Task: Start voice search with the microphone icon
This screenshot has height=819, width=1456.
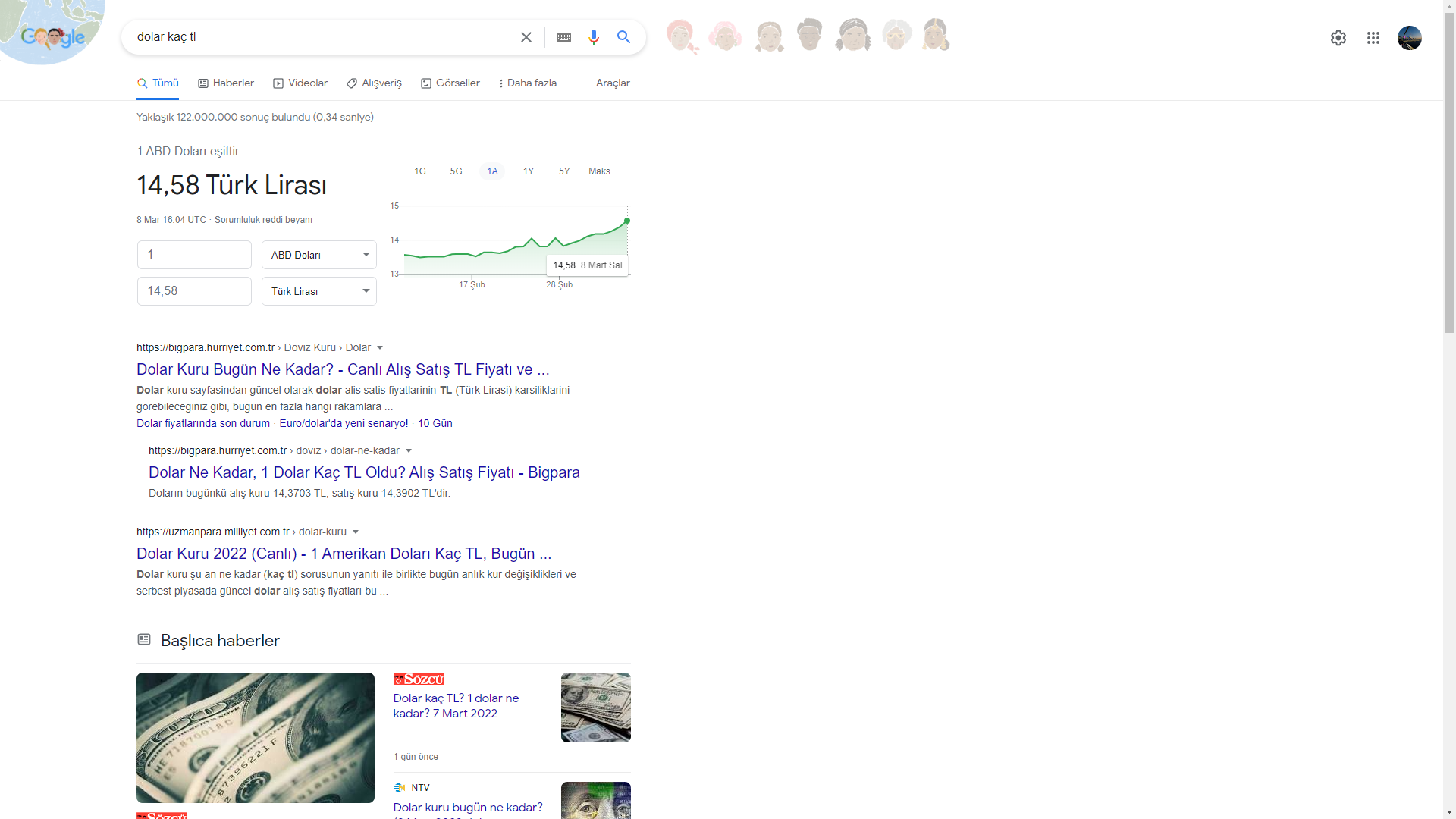Action: [594, 36]
